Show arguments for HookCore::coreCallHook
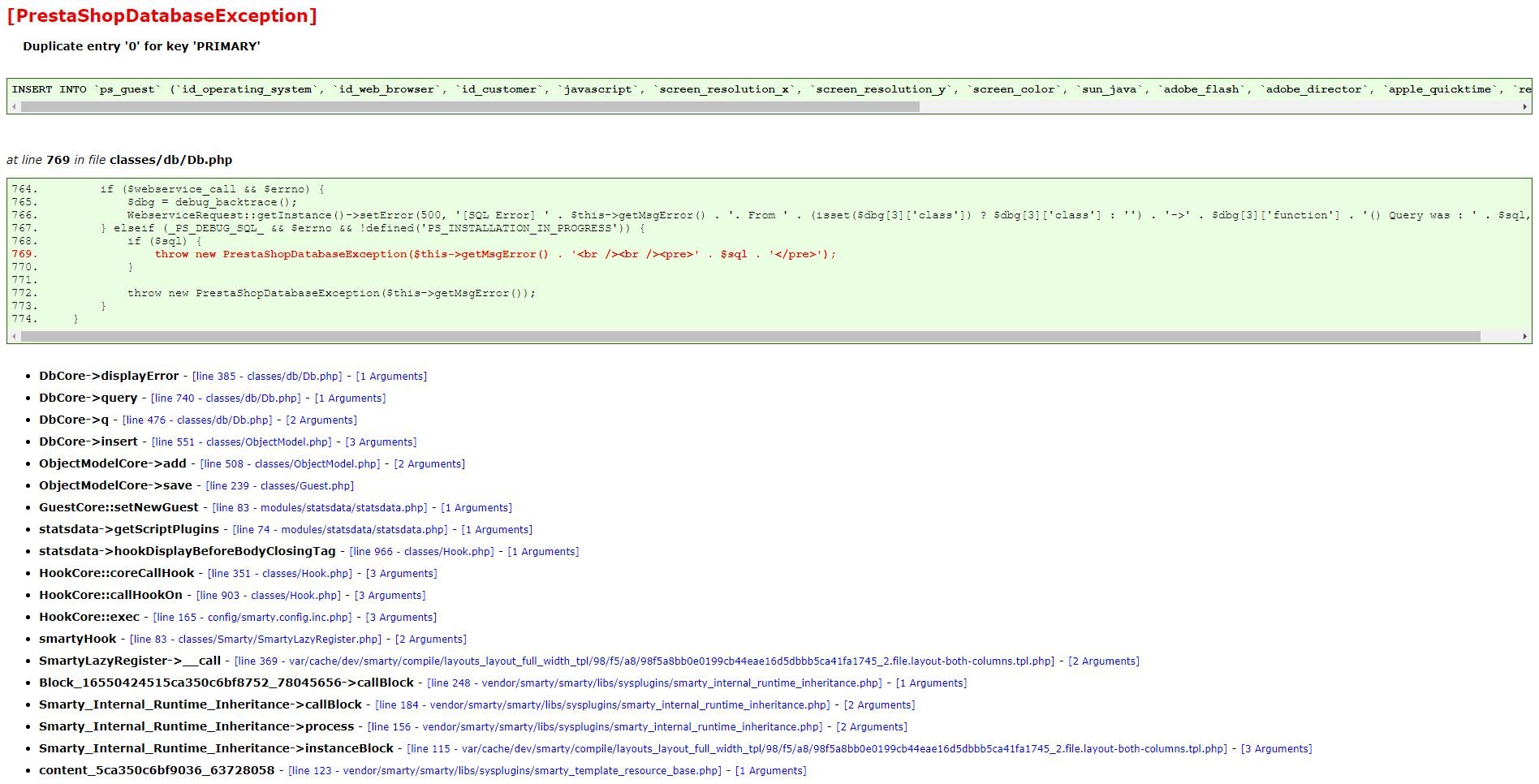The image size is (1539, 784). point(402,574)
